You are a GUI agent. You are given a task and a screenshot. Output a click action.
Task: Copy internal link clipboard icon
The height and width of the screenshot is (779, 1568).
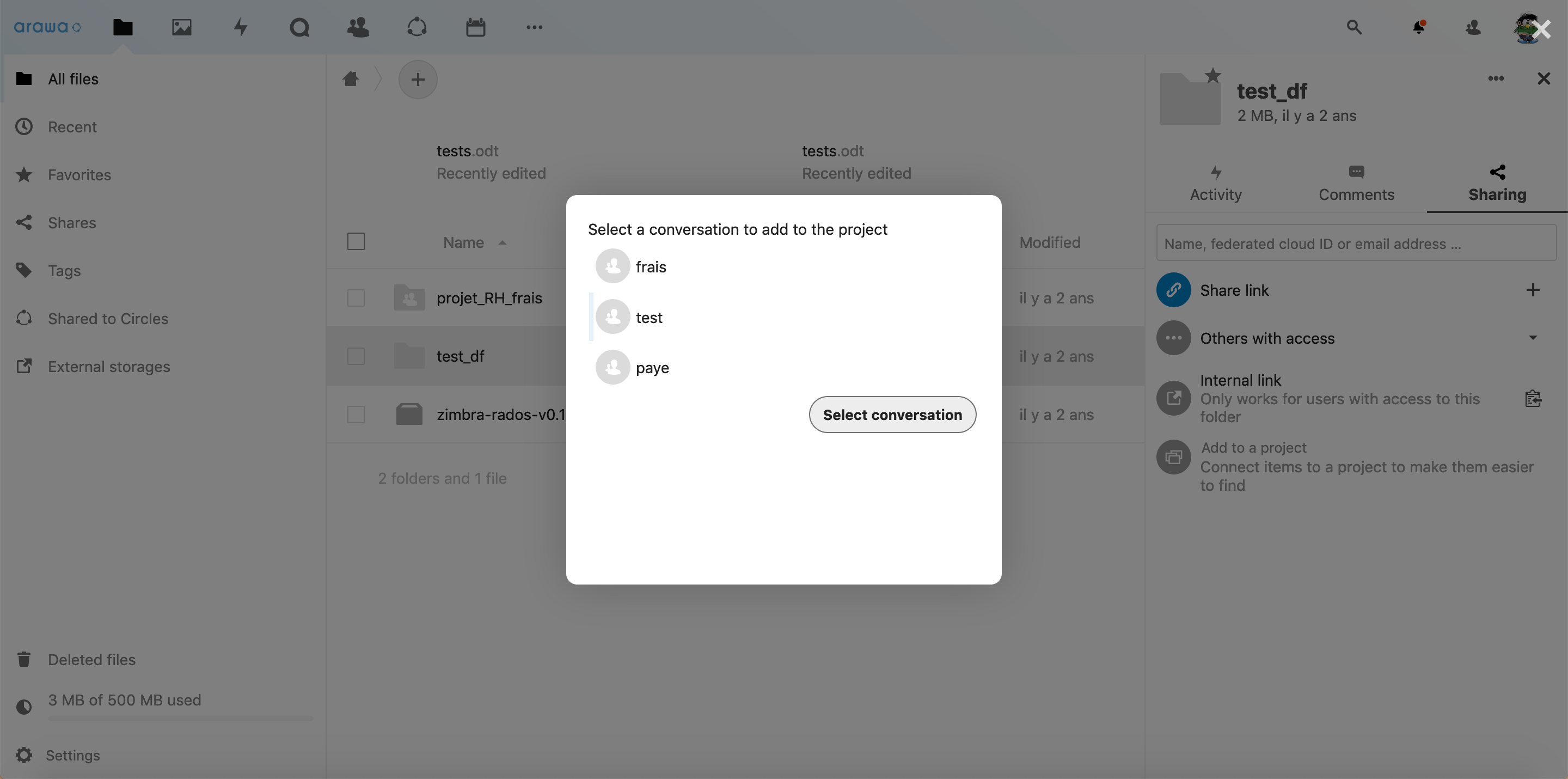pyautogui.click(x=1533, y=398)
